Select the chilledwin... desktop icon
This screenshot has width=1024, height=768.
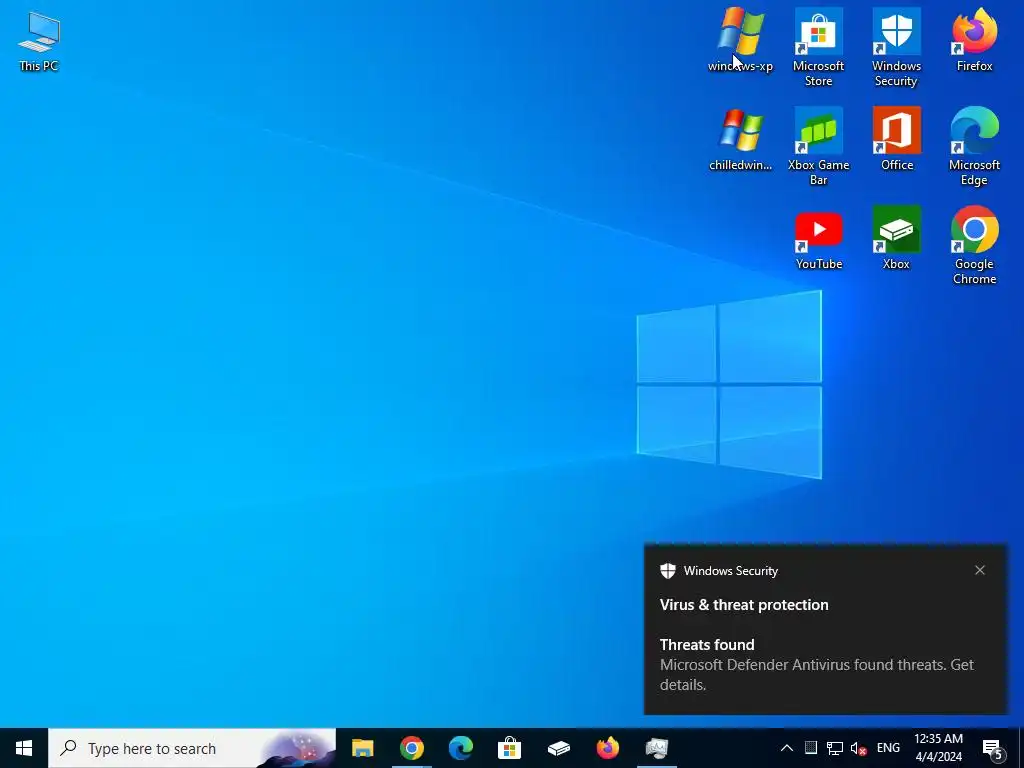740,140
